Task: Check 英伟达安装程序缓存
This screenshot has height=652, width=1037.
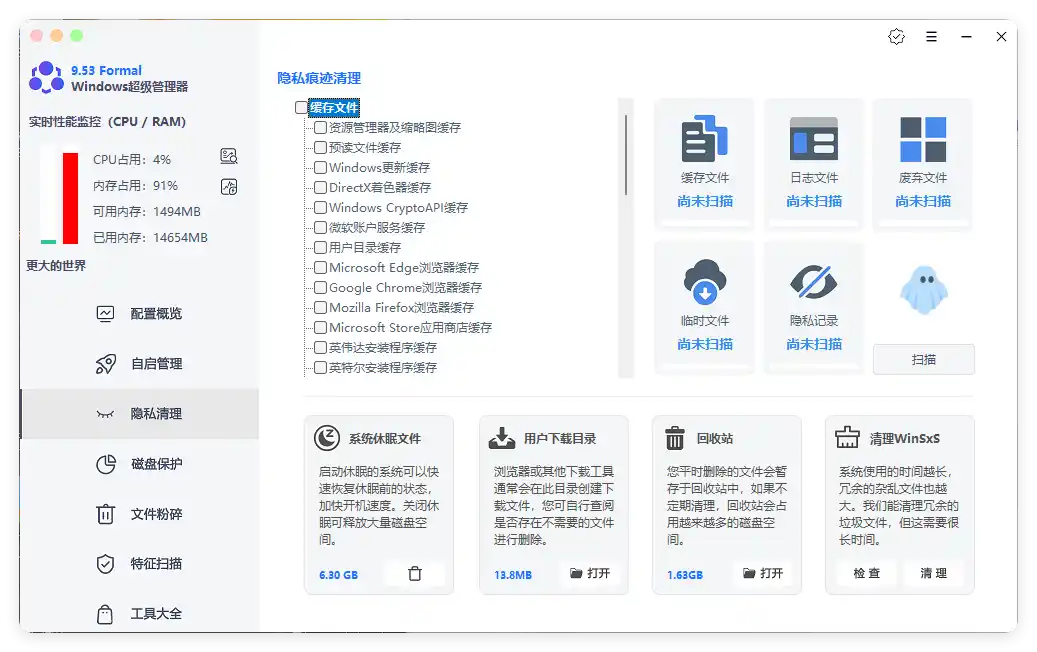Action: point(320,347)
